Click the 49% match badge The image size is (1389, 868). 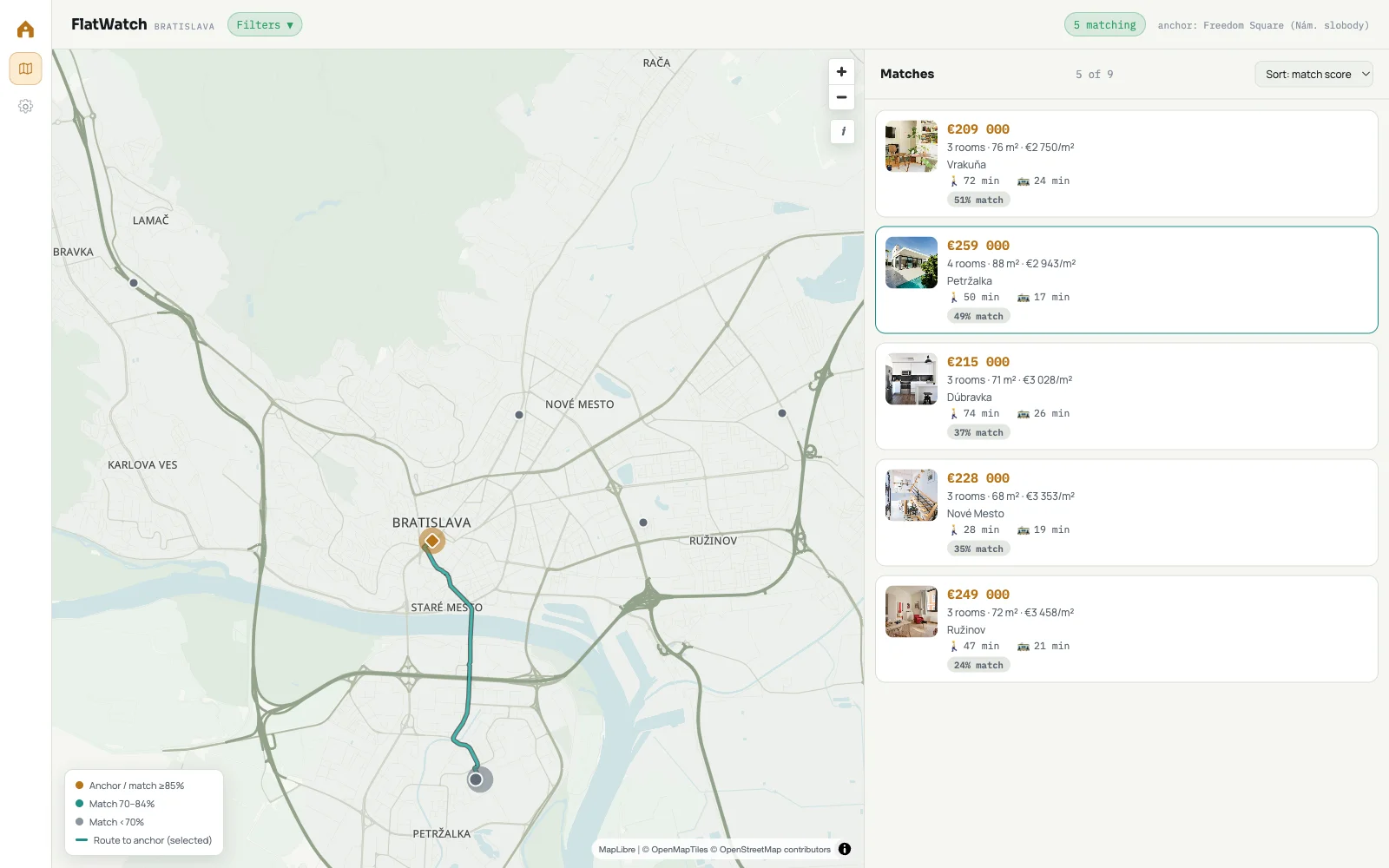coord(978,316)
